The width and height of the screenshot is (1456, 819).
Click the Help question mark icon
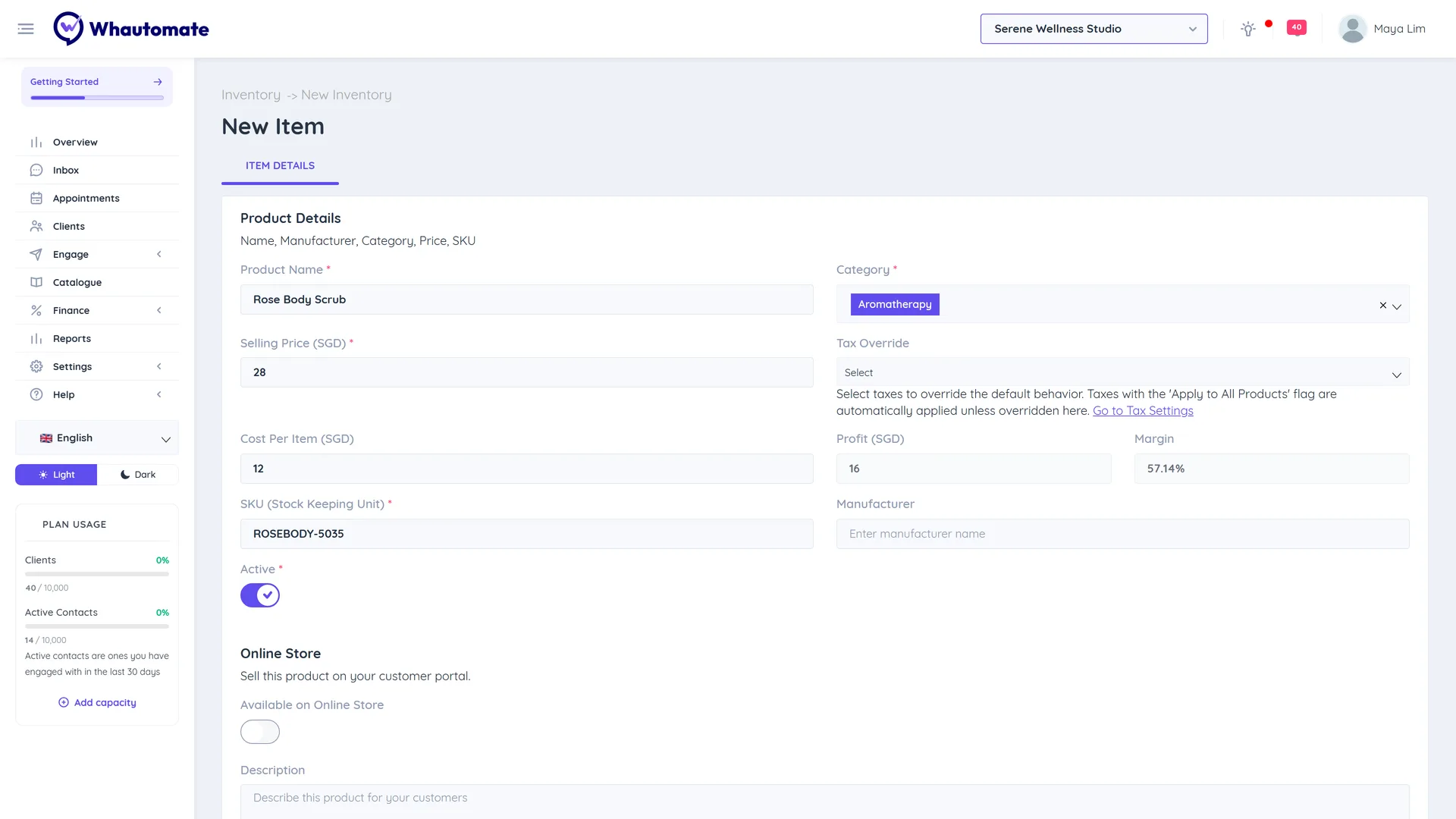point(36,395)
